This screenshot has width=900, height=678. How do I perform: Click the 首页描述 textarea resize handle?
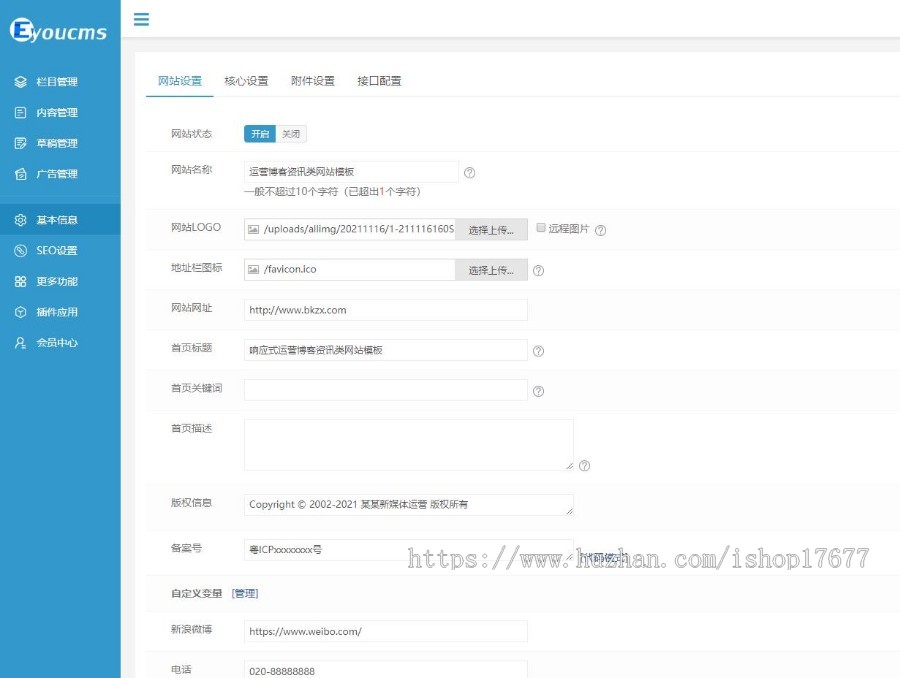tap(569, 466)
